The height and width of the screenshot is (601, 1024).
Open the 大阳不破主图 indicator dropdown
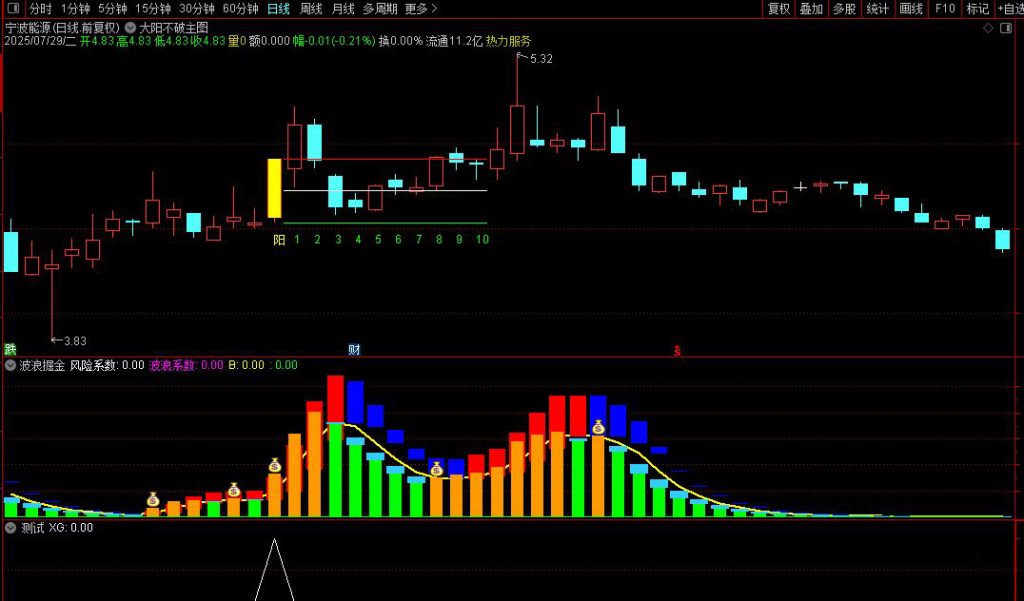click(131, 27)
